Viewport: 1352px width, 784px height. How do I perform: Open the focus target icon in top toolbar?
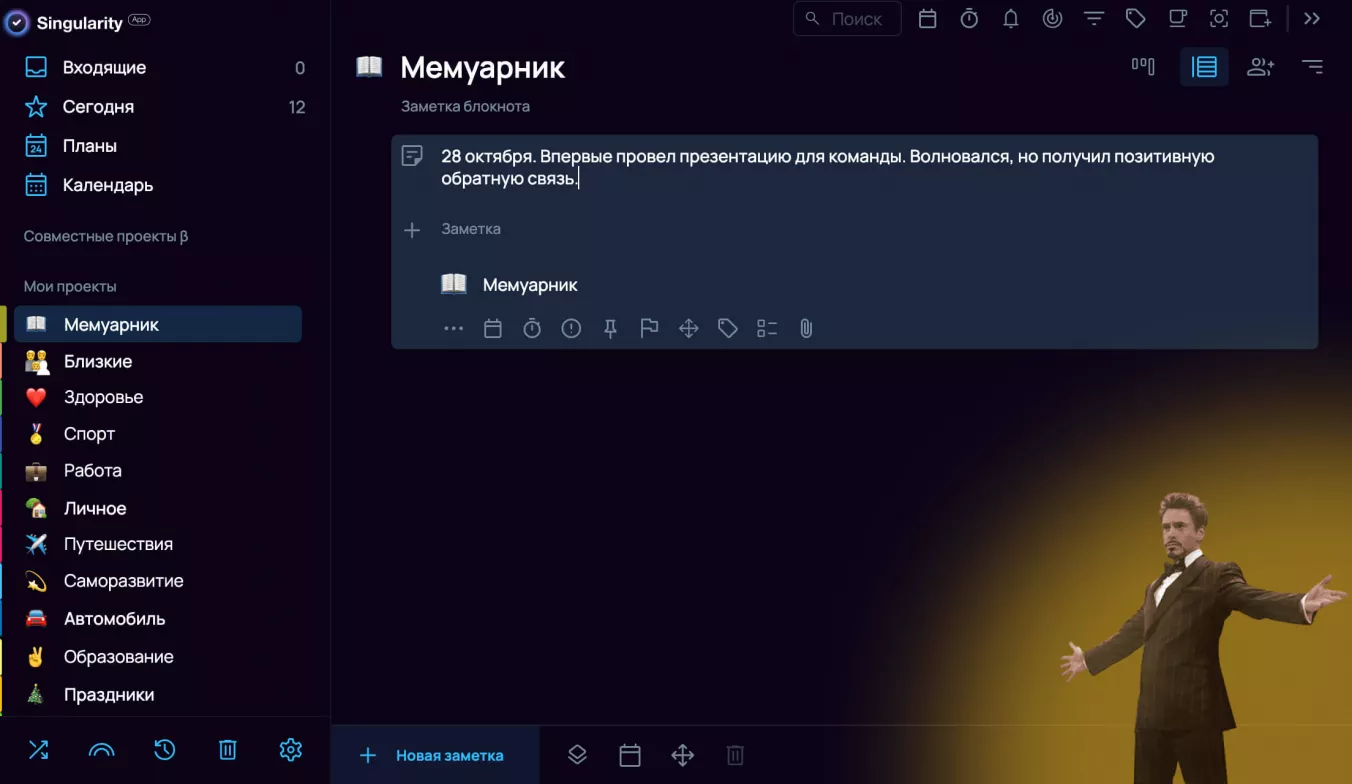(x=1052, y=18)
